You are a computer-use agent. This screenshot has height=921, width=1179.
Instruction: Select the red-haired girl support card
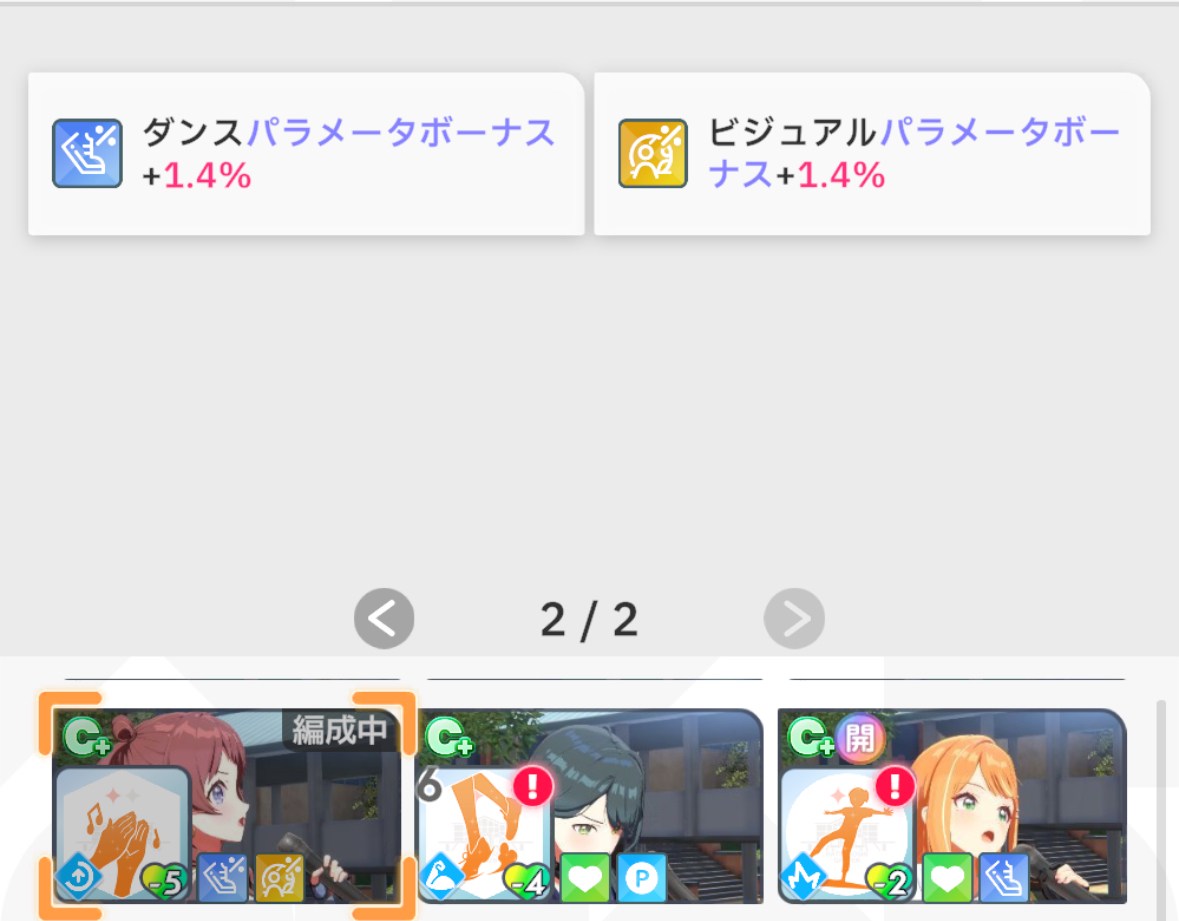(x=226, y=806)
